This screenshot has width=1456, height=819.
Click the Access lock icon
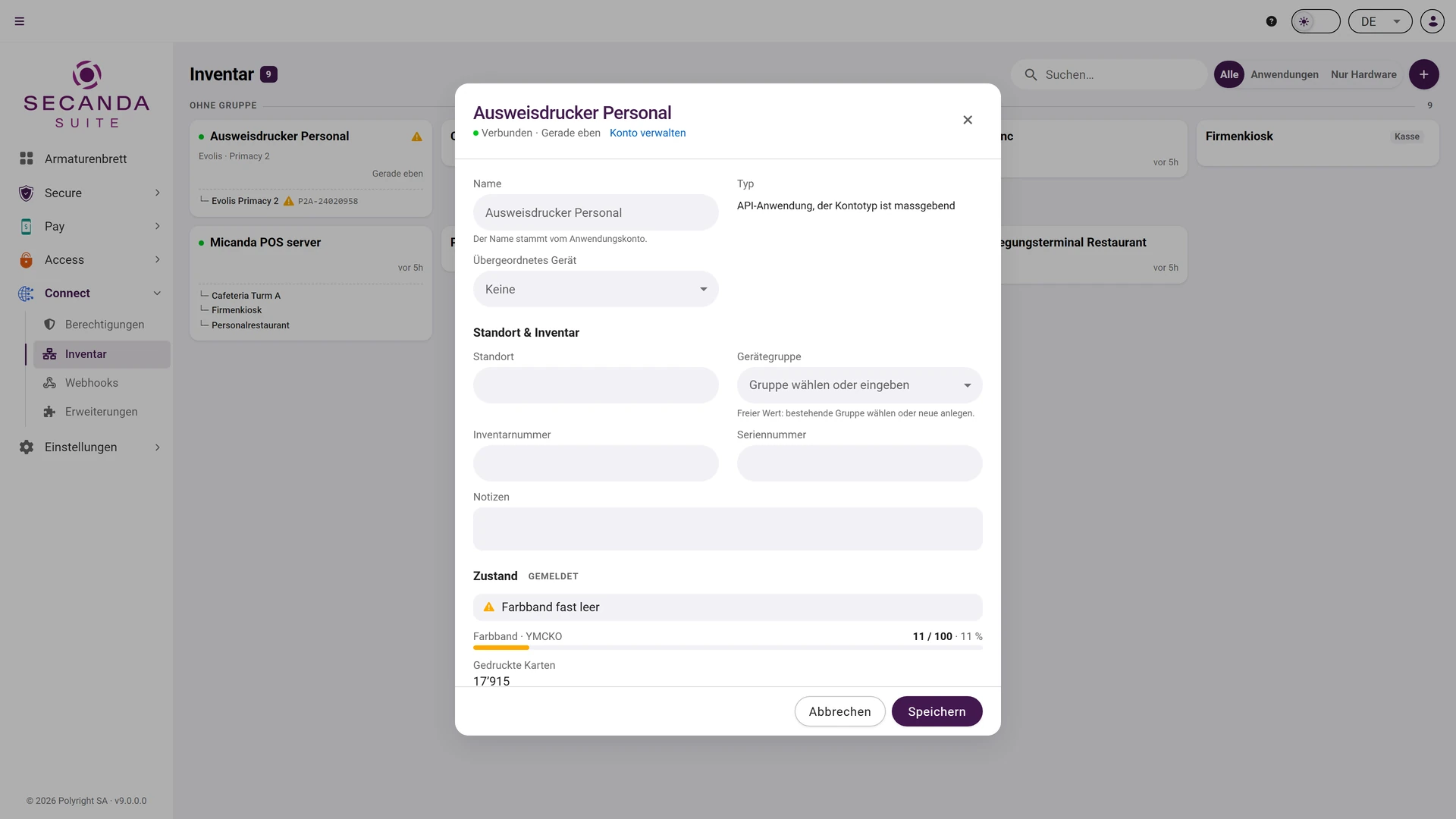[x=27, y=259]
